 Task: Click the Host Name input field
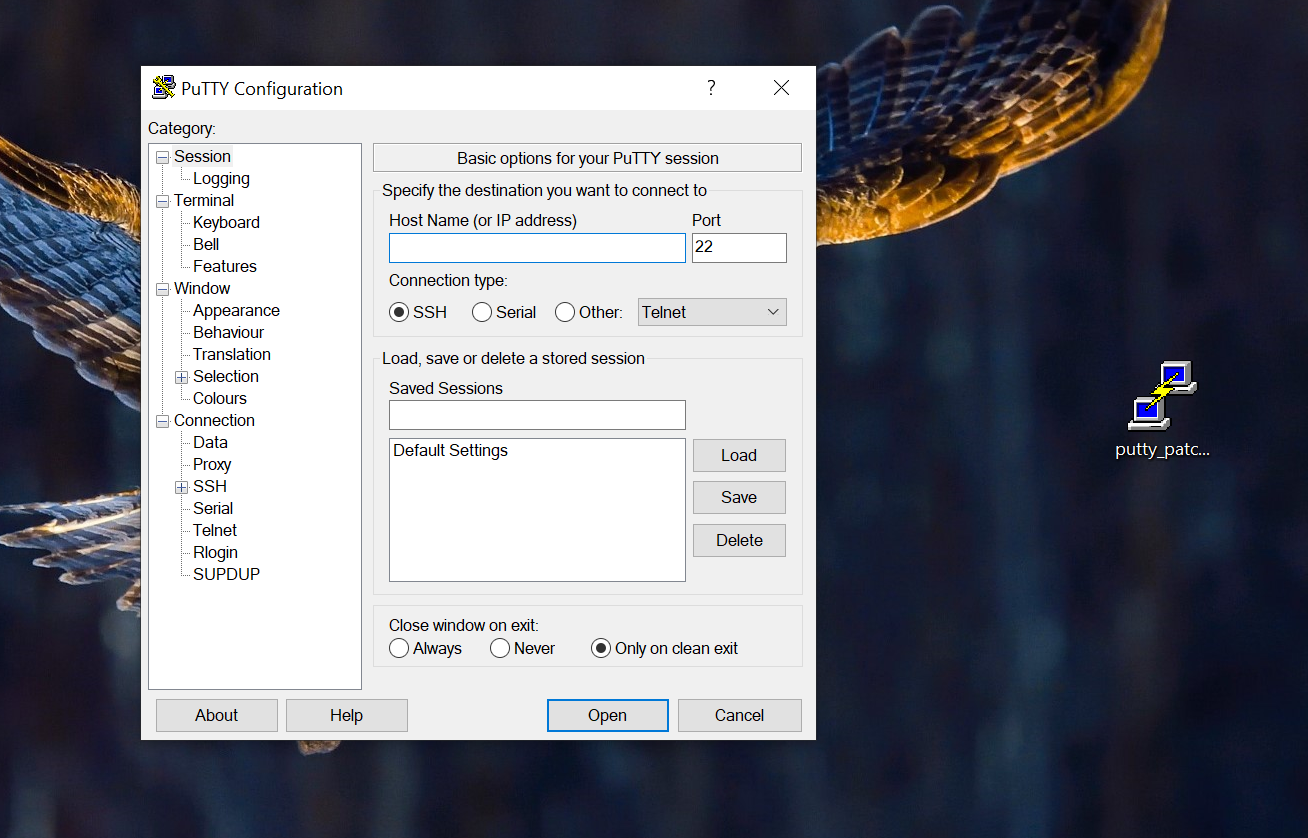tap(537, 248)
